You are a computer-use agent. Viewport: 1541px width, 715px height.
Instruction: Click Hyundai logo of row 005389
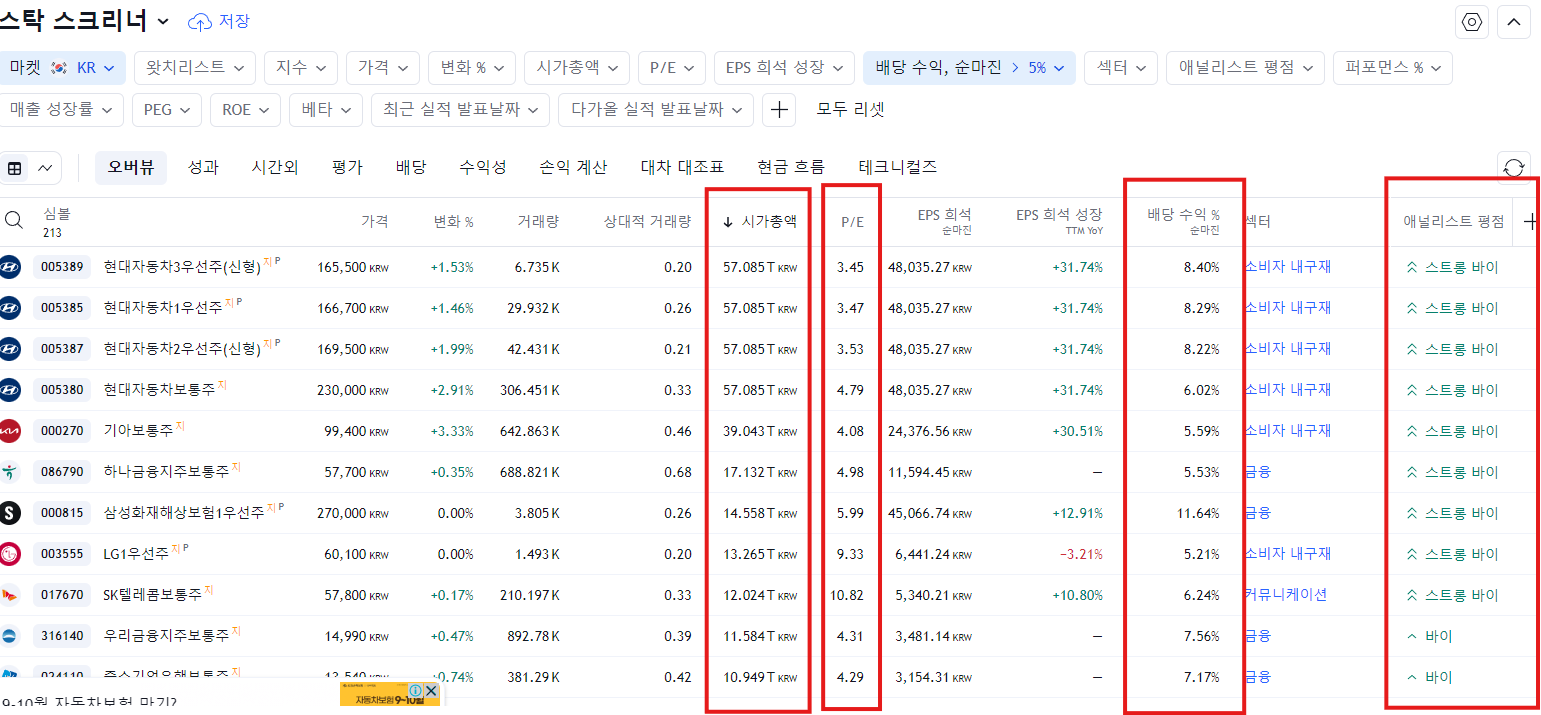pyautogui.click(x=10, y=267)
